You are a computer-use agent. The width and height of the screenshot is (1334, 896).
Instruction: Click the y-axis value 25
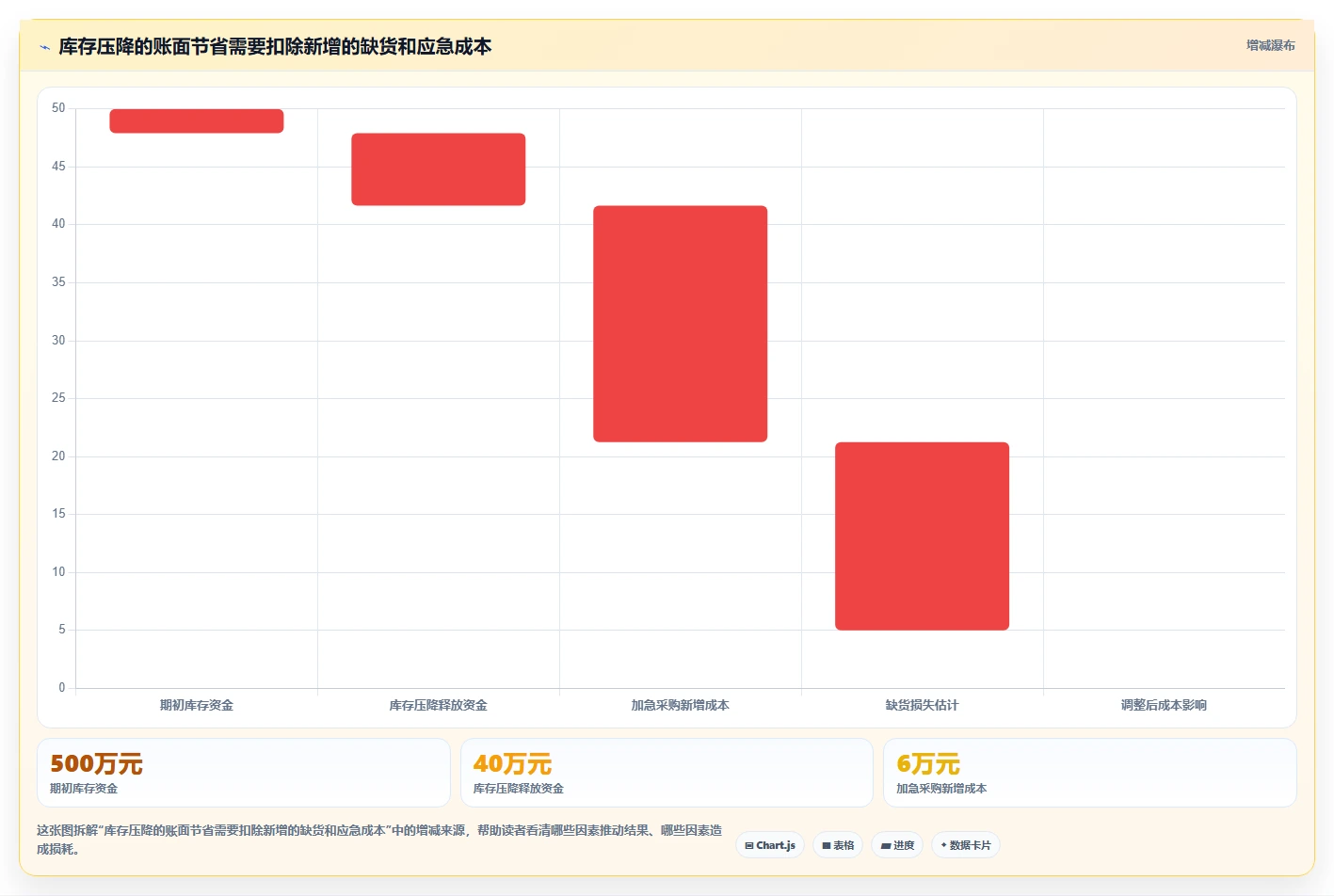point(58,398)
